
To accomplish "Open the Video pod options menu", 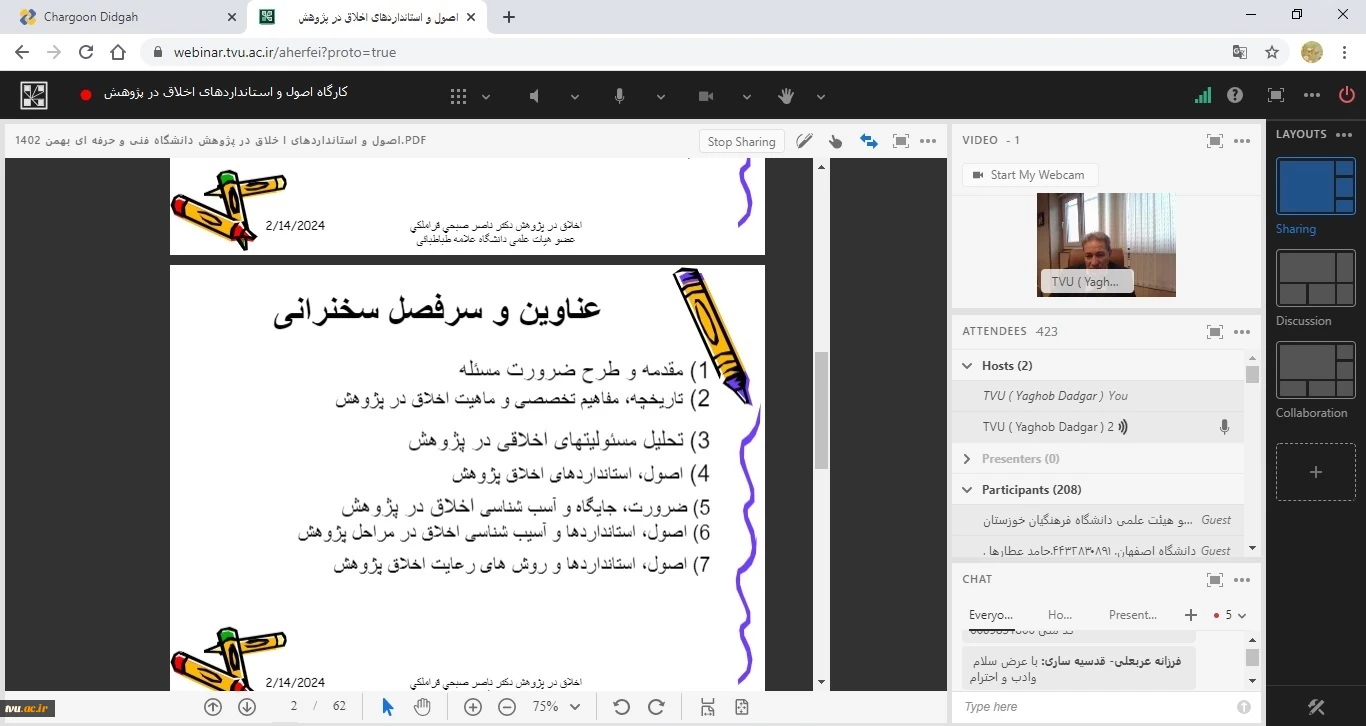I will [x=1242, y=141].
